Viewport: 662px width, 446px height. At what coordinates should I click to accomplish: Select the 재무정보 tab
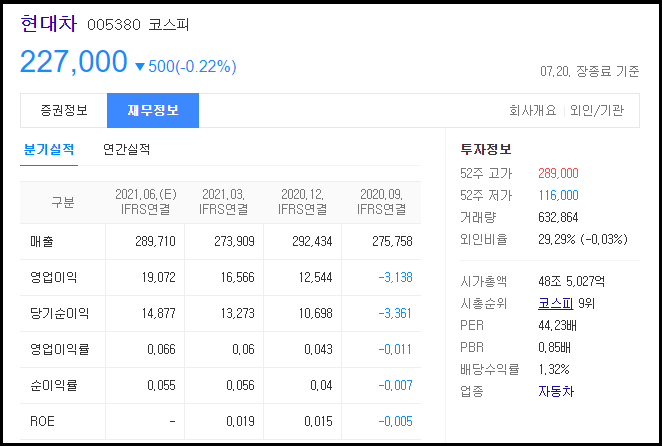(153, 111)
